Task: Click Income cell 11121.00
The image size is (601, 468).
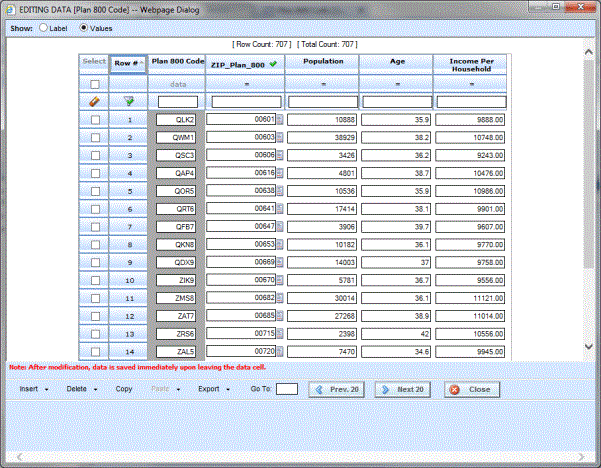Action: click(x=470, y=298)
